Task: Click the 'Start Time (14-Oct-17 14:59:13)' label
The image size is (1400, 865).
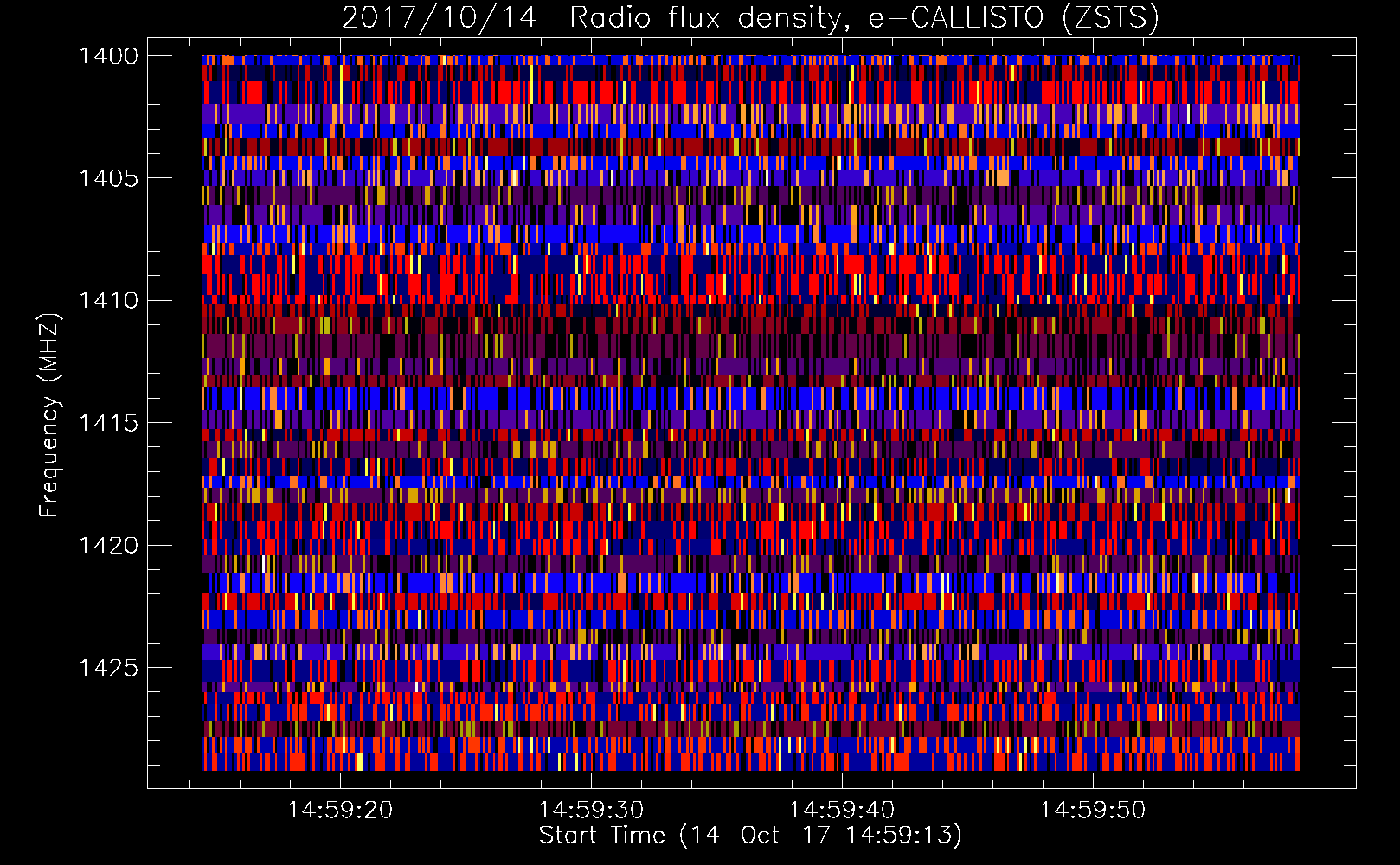Action: [750, 836]
